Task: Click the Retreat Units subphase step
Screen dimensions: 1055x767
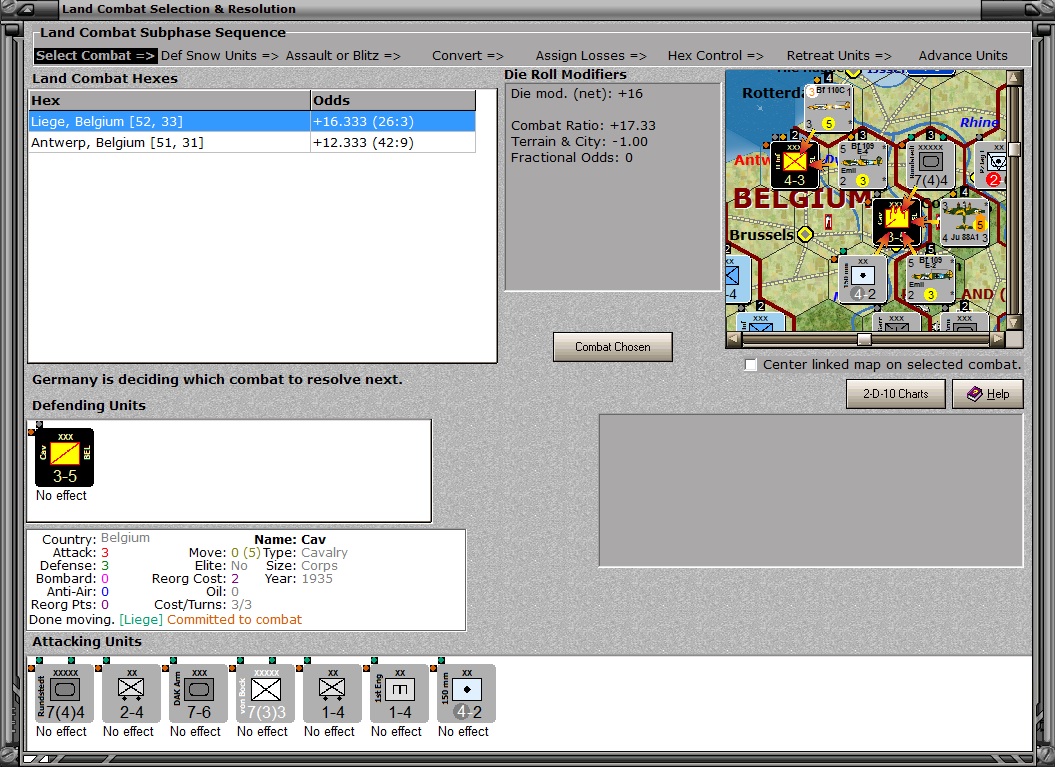Action: tap(839, 56)
